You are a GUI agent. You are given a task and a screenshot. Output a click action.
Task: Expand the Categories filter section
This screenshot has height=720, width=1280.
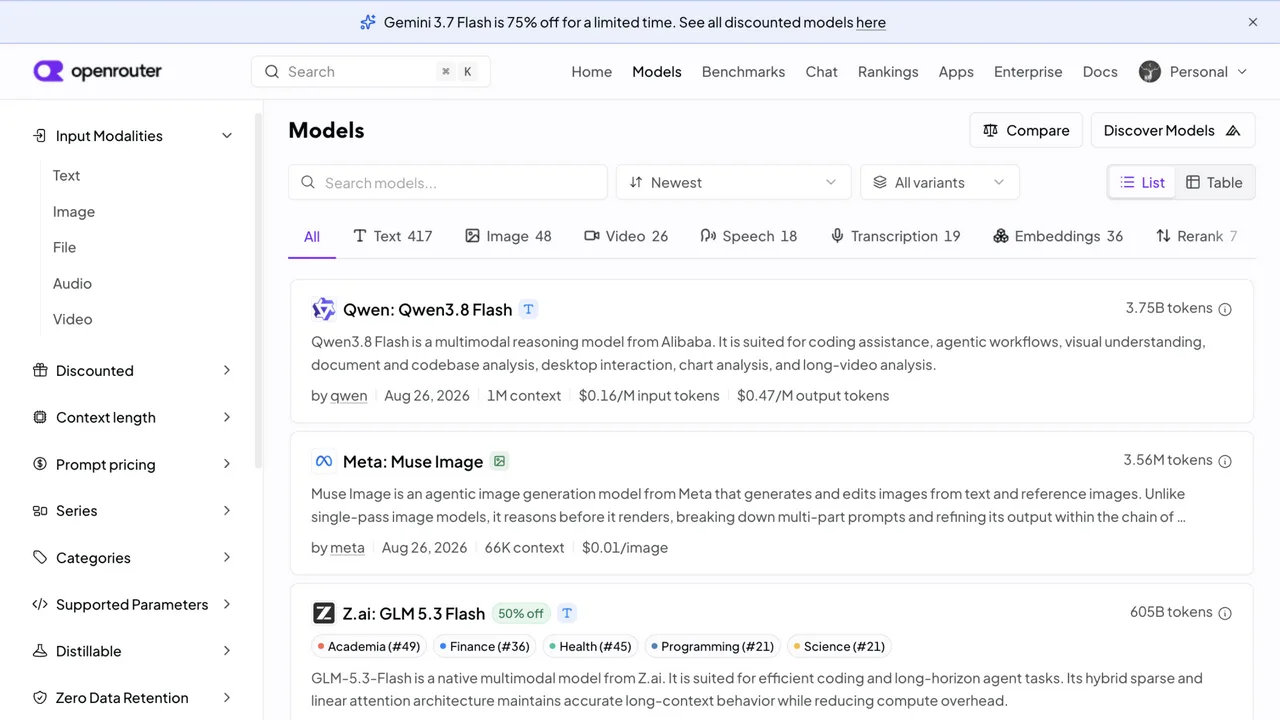132,558
